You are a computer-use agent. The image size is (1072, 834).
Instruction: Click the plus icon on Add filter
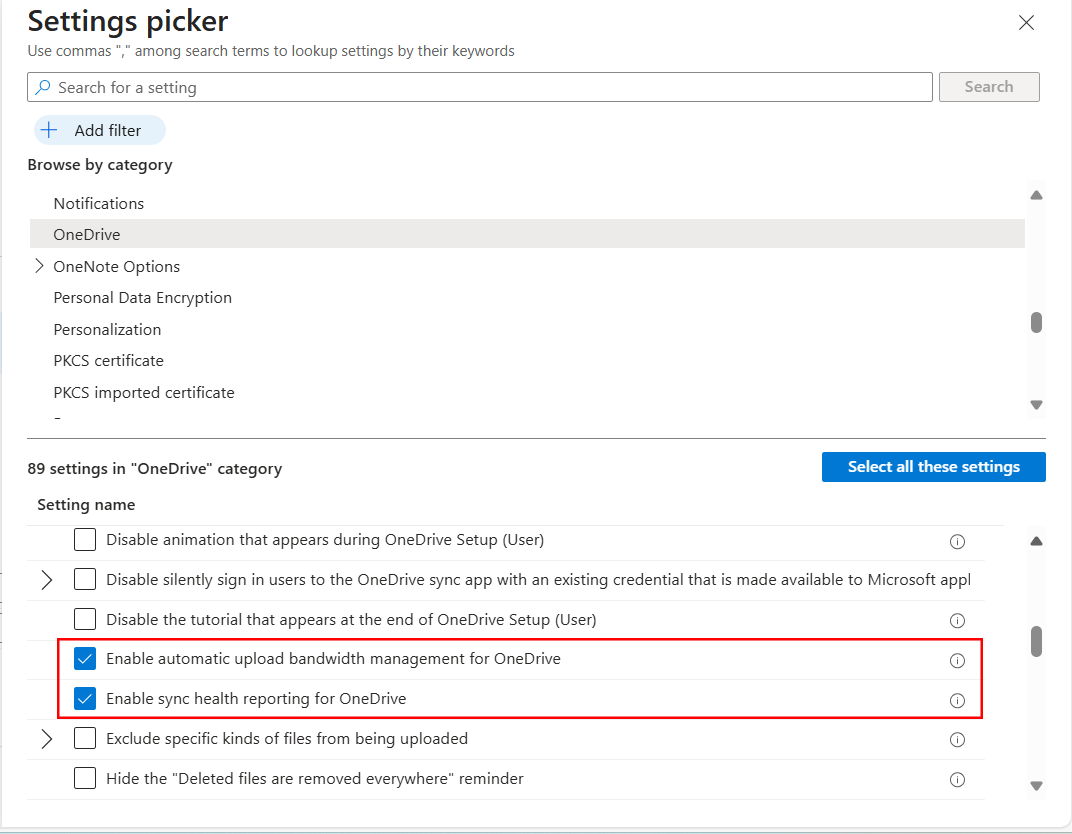click(49, 130)
